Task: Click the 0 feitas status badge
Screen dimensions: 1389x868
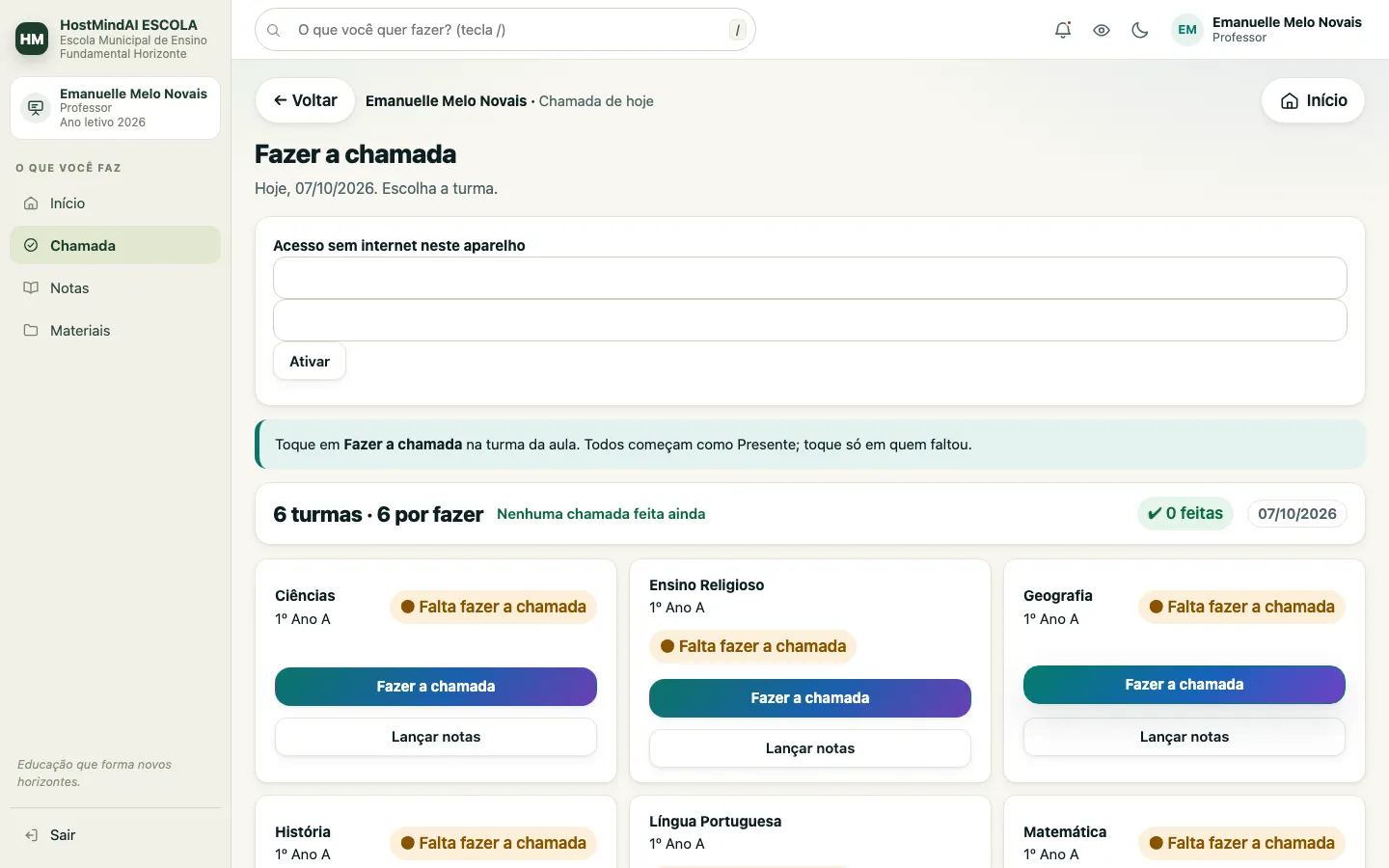Action: click(x=1185, y=513)
